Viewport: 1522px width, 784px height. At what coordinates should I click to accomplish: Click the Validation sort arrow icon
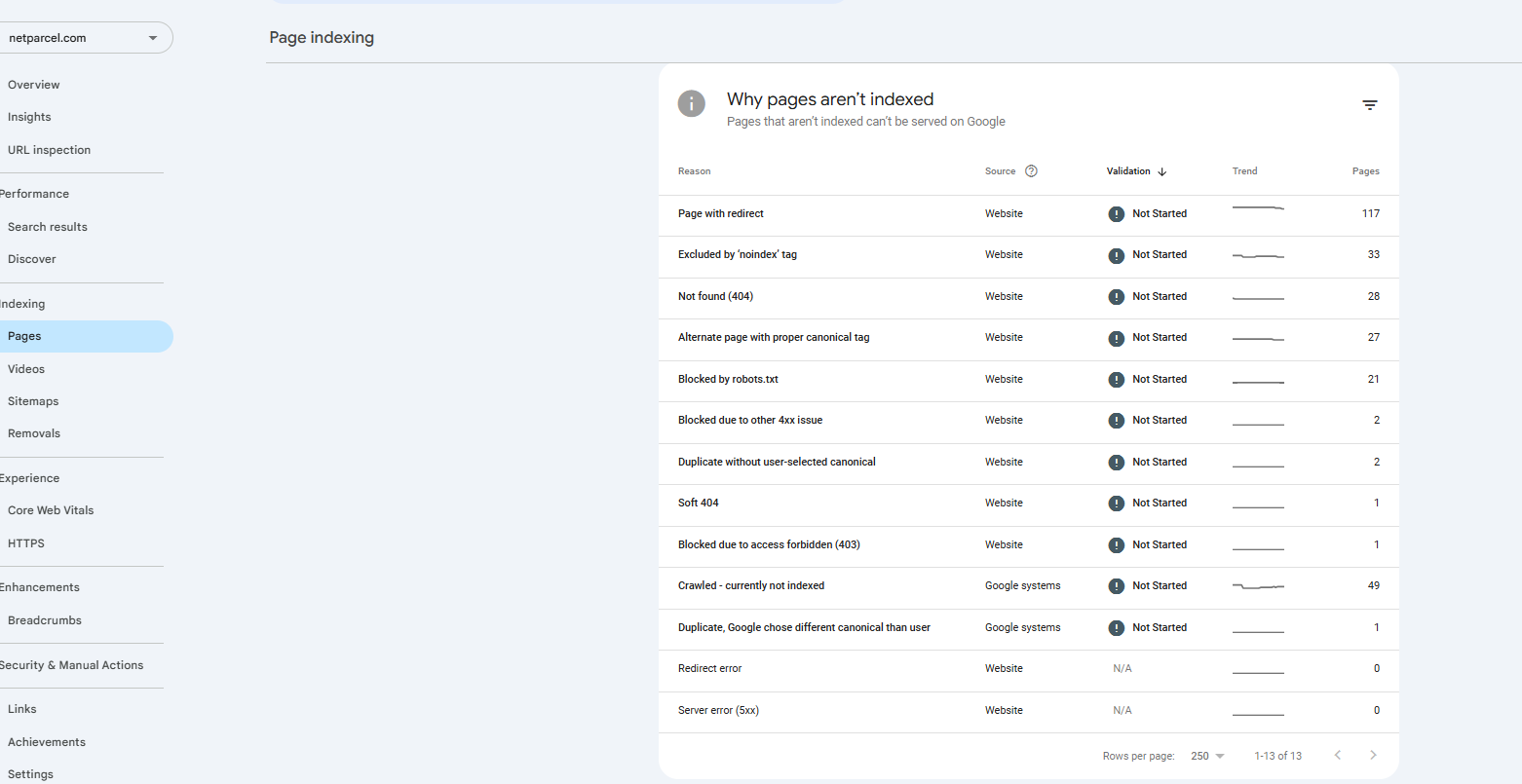click(1162, 171)
